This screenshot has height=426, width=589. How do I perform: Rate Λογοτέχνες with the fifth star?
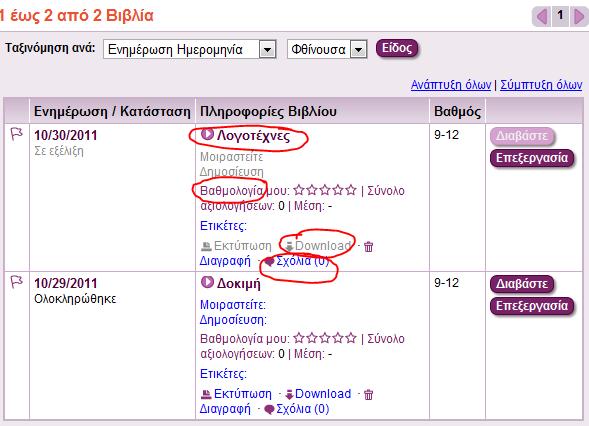(x=351, y=190)
